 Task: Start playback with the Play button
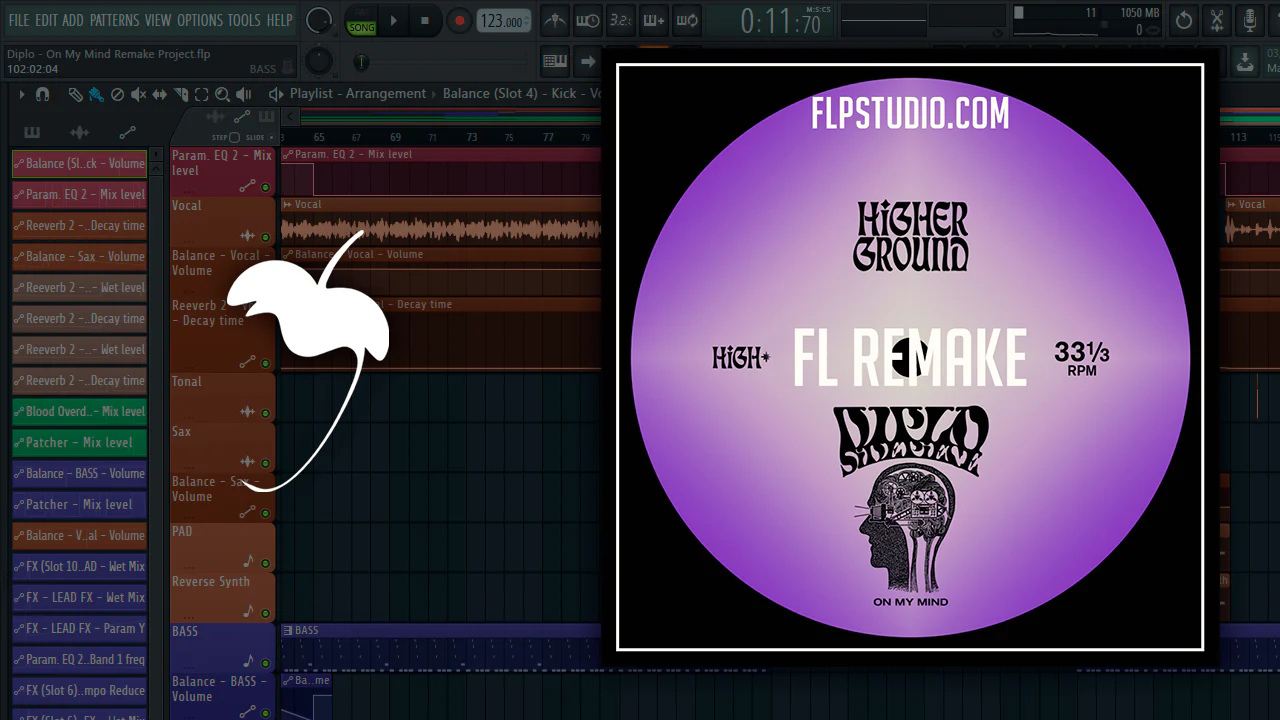(394, 20)
